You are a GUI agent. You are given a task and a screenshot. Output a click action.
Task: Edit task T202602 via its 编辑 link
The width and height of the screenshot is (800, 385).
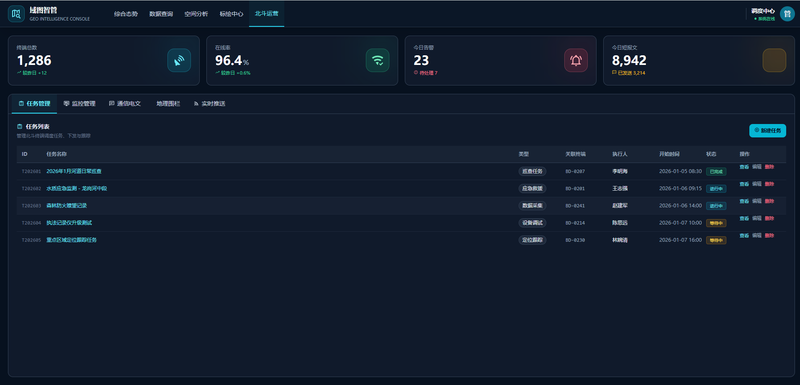click(757, 184)
